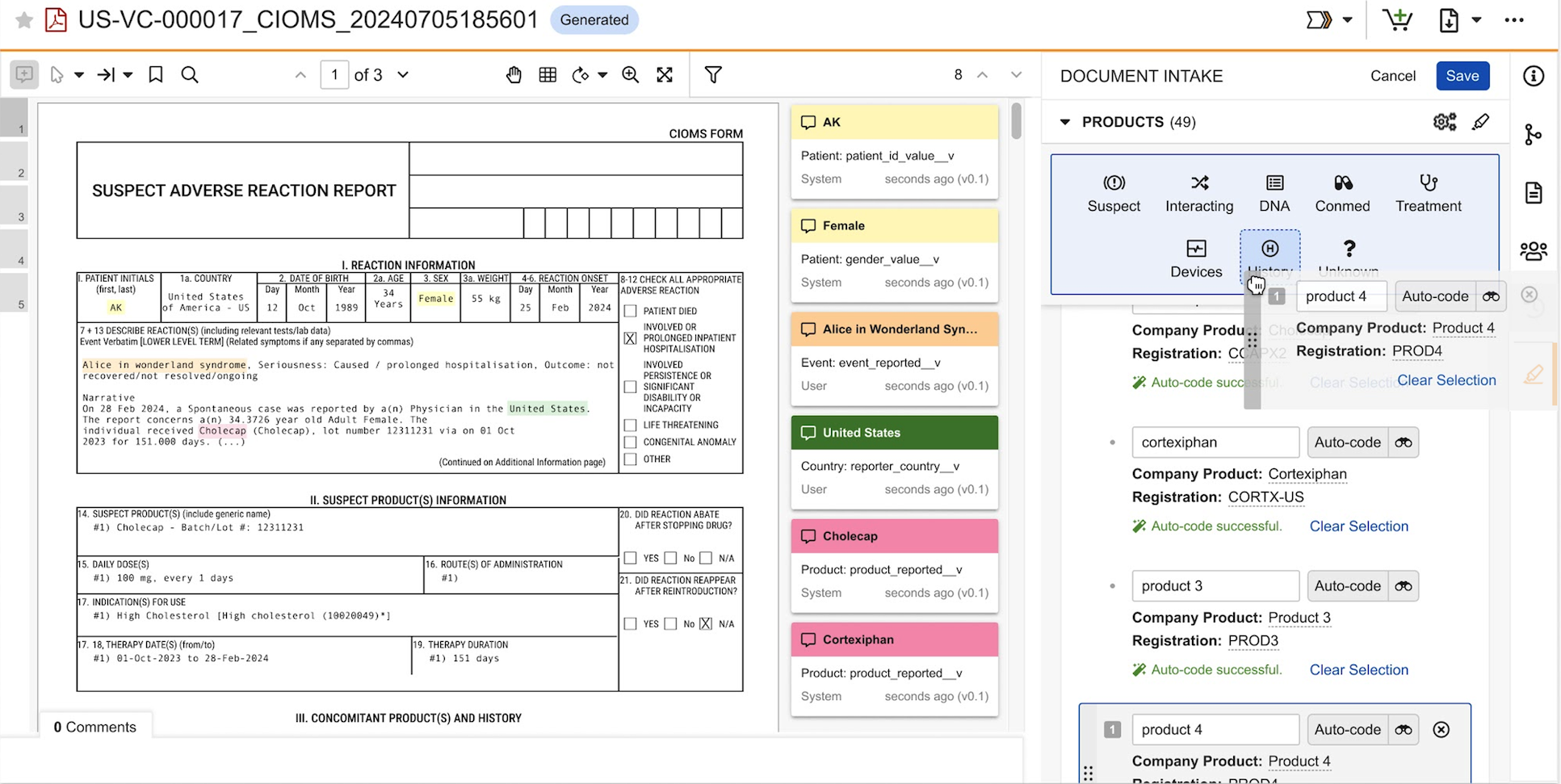
Task: Remove the product 4 entry with X
Action: [1441, 730]
